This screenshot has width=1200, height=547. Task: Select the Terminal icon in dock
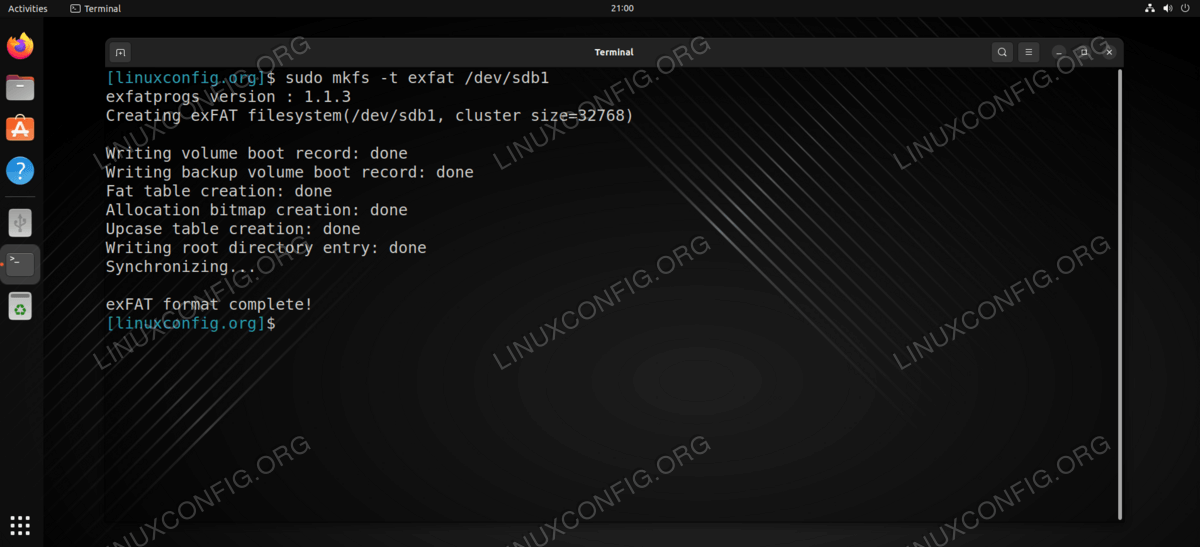point(20,264)
